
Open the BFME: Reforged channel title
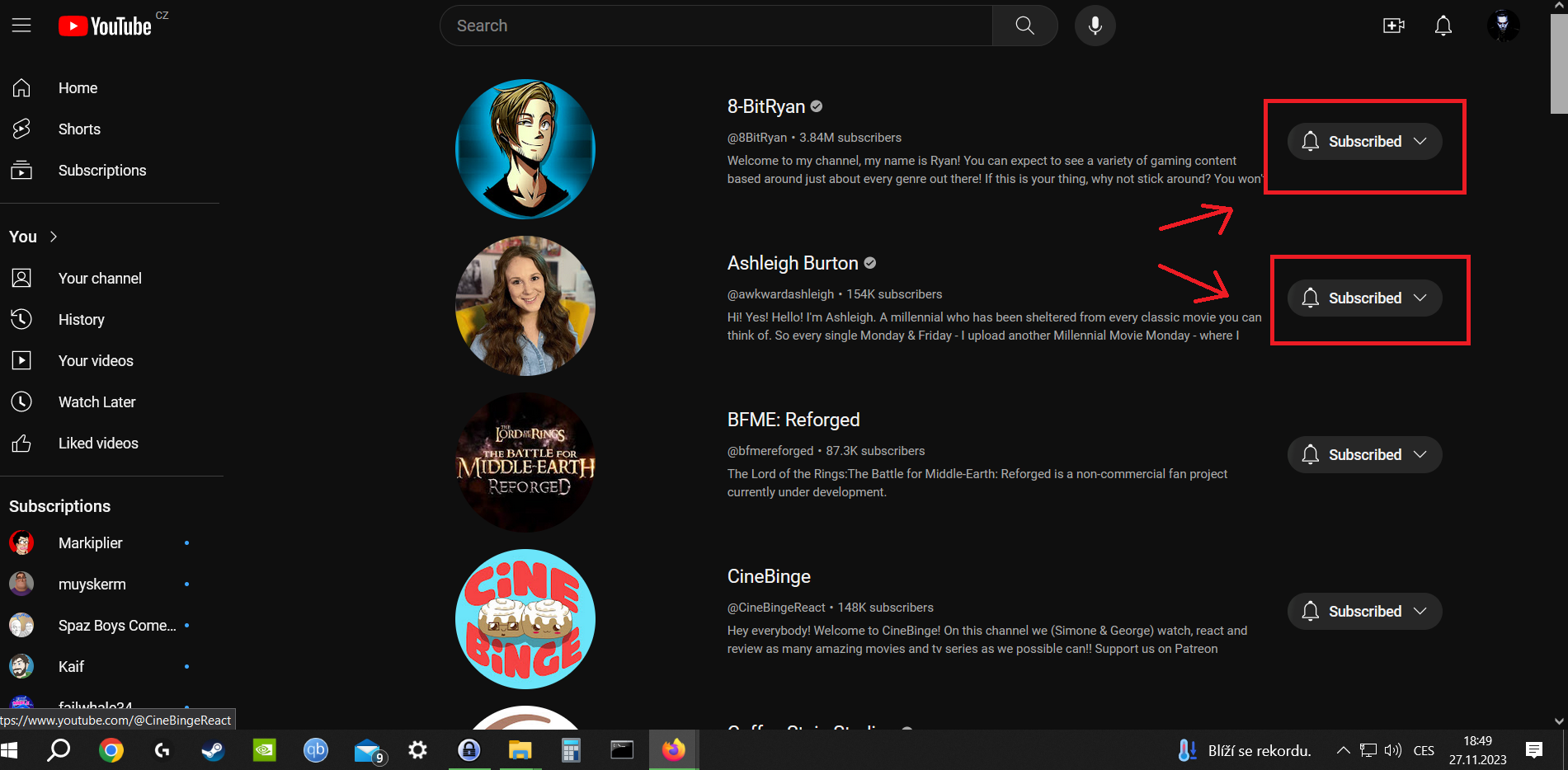pos(793,420)
